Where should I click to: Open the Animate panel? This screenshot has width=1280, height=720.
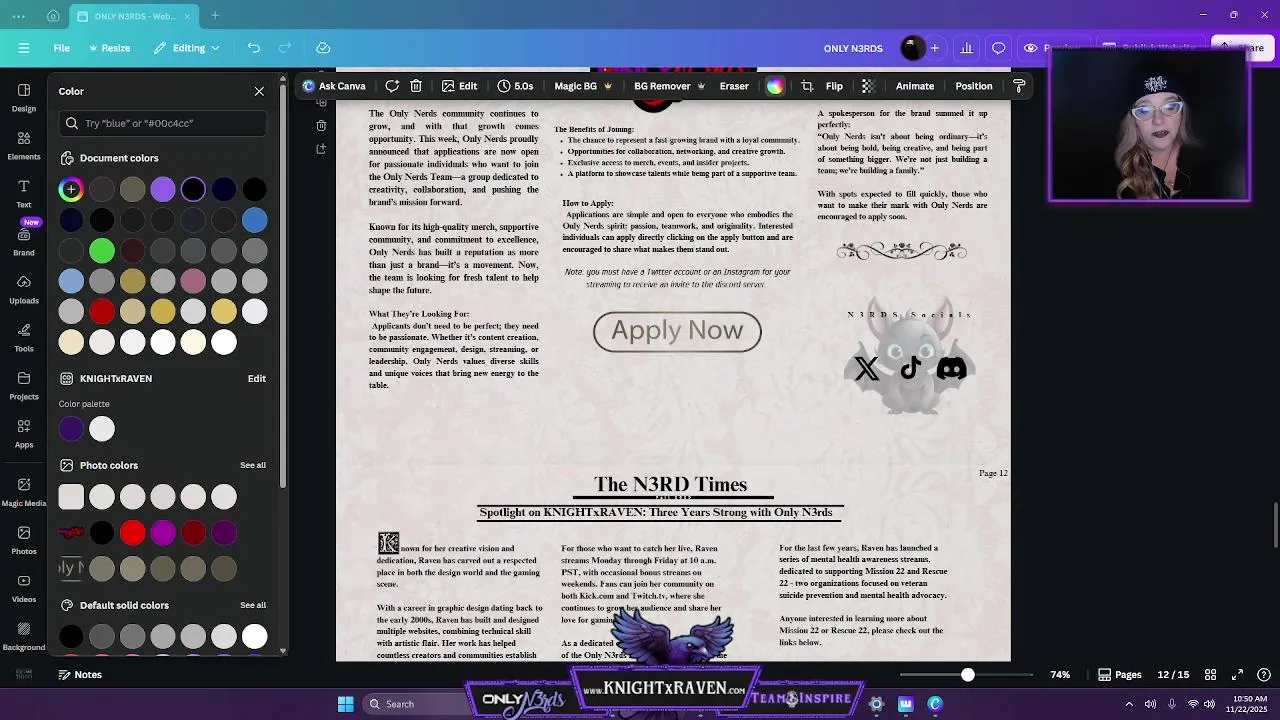(x=914, y=86)
